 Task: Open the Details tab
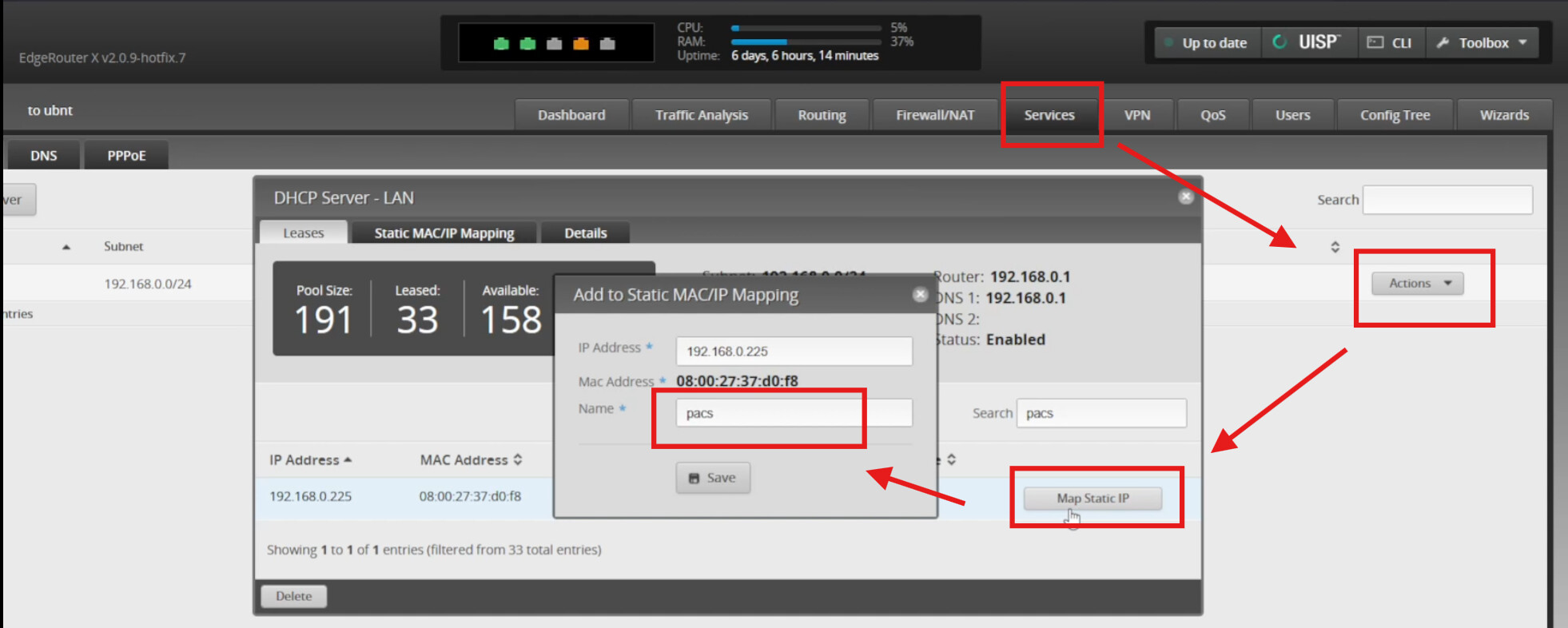(x=585, y=233)
